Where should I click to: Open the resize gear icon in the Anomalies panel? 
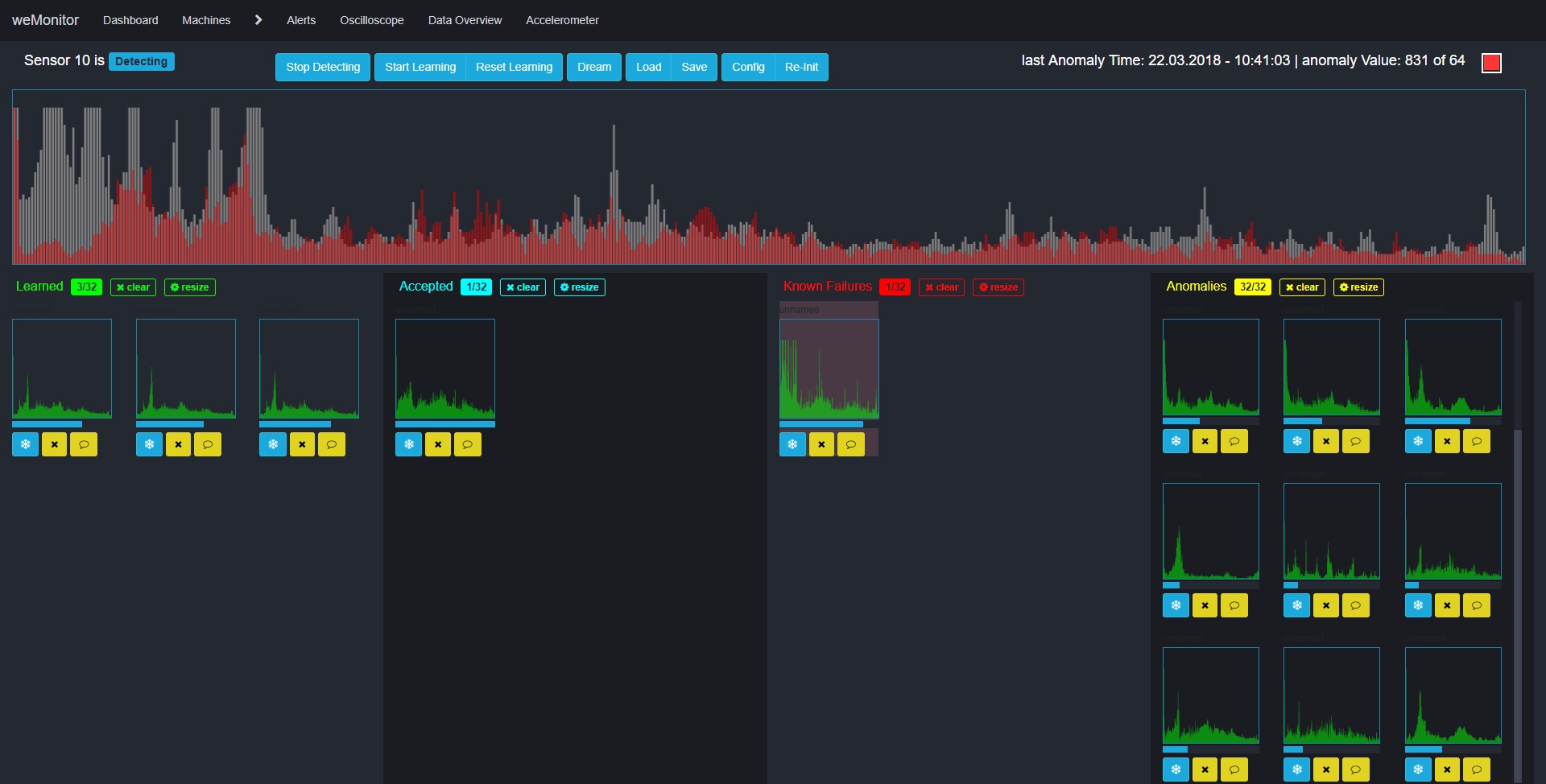1358,287
